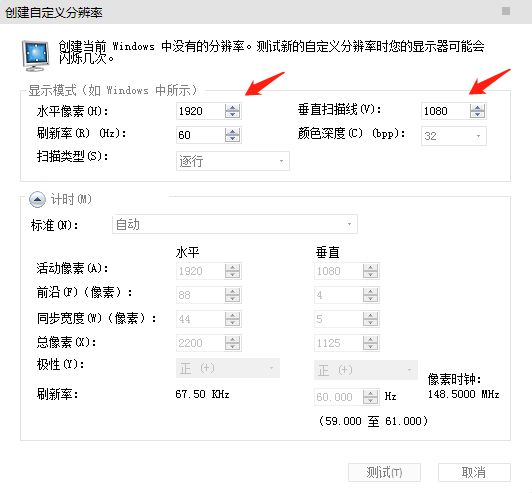Viewport: 532px width, 493px height.
Task: Decrease horizontal pixels with down arrow
Action: click(232, 115)
